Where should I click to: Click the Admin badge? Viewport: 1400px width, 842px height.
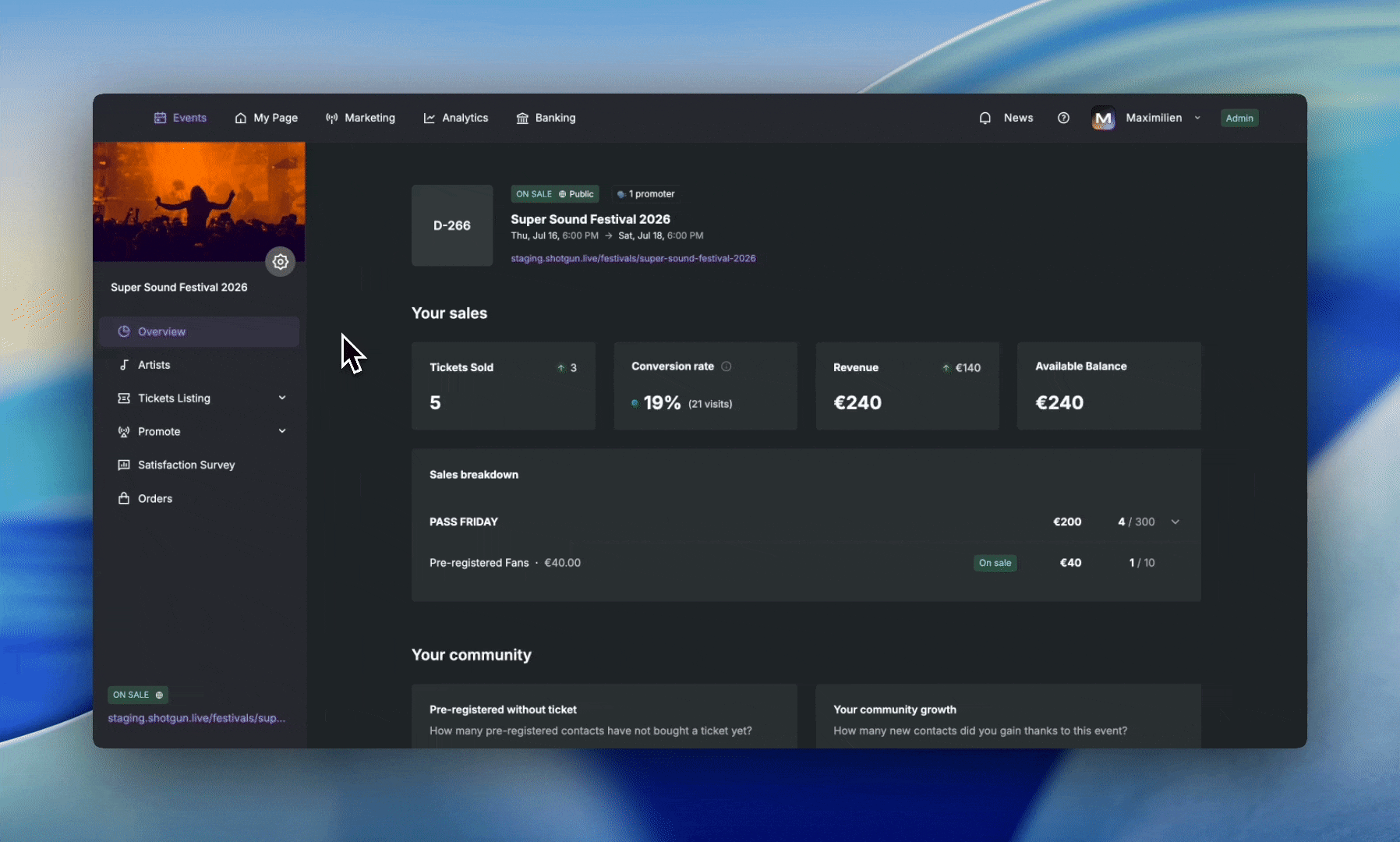coord(1239,118)
